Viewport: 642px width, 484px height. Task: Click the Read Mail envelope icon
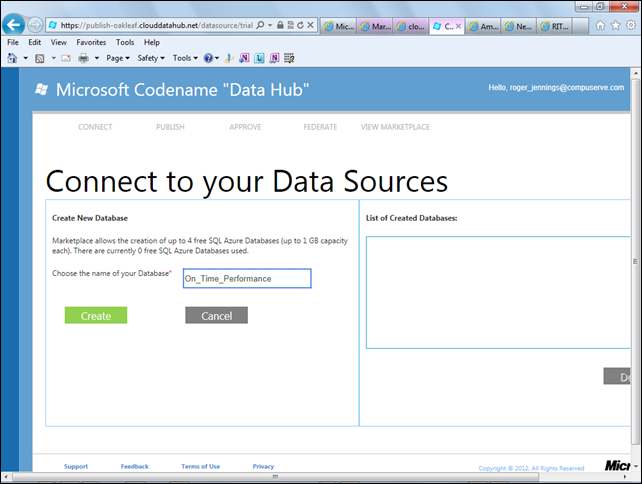pos(65,58)
